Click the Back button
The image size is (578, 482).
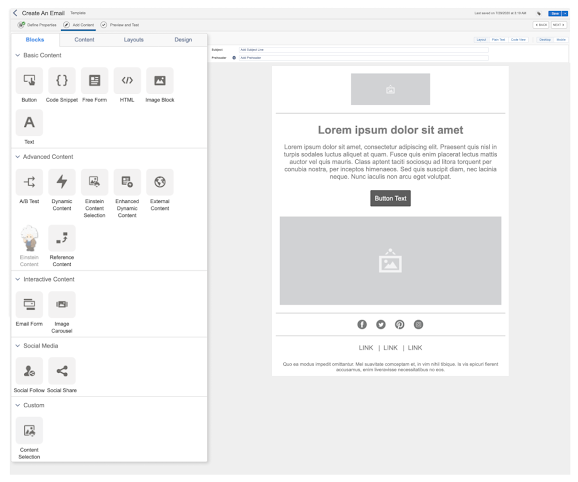[541, 25]
